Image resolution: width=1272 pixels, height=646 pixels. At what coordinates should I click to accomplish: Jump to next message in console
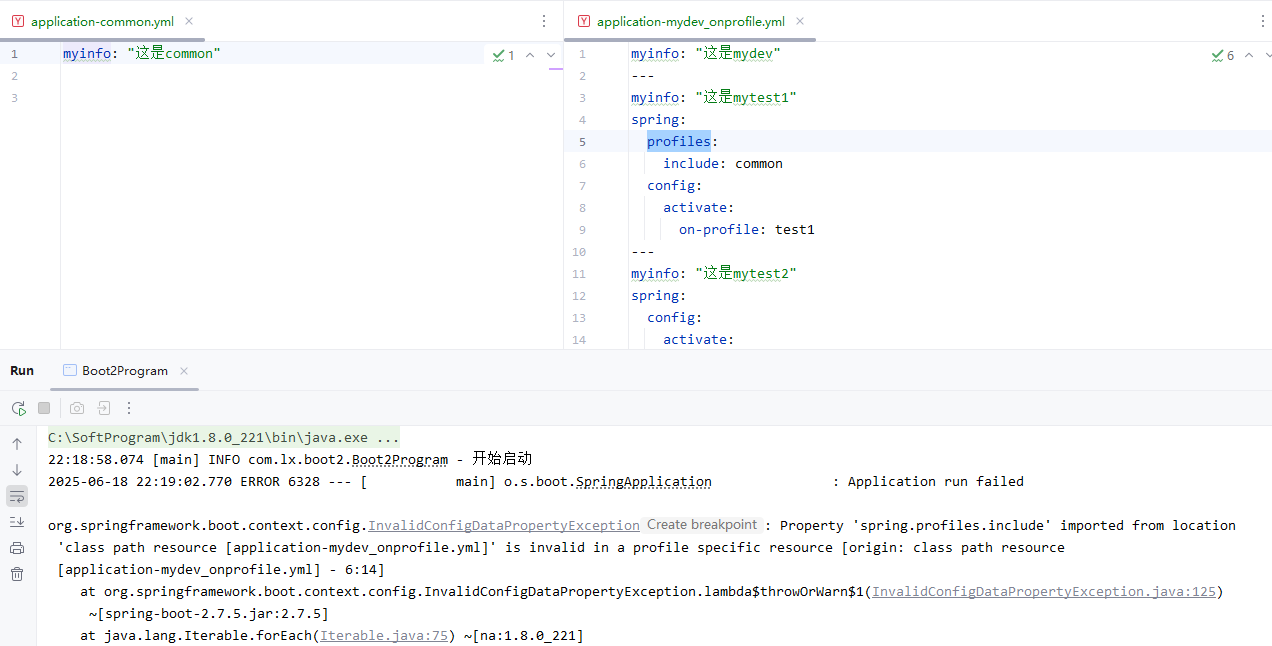click(17, 467)
